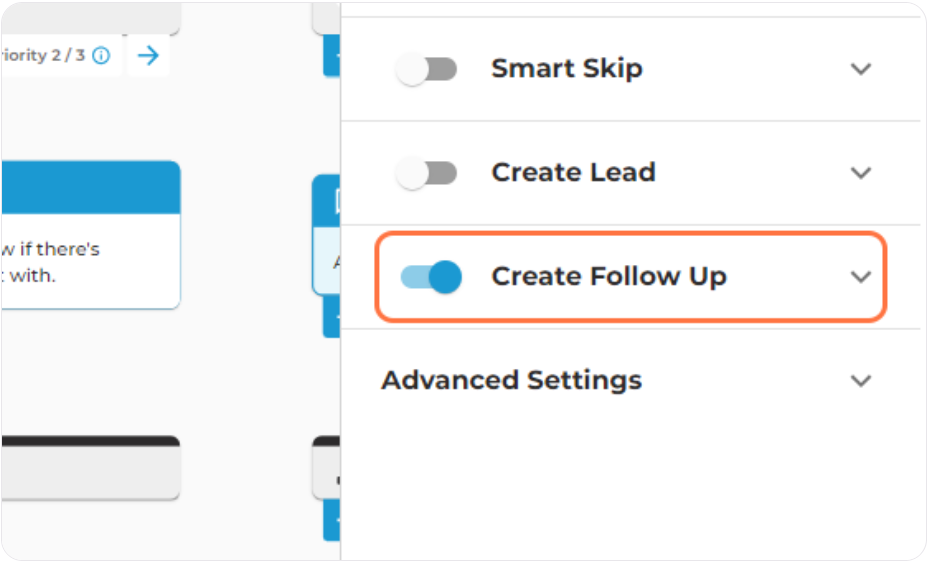The image size is (928, 564).
Task: Click the Priority 2 / 3 label text
Action: [x=43, y=55]
